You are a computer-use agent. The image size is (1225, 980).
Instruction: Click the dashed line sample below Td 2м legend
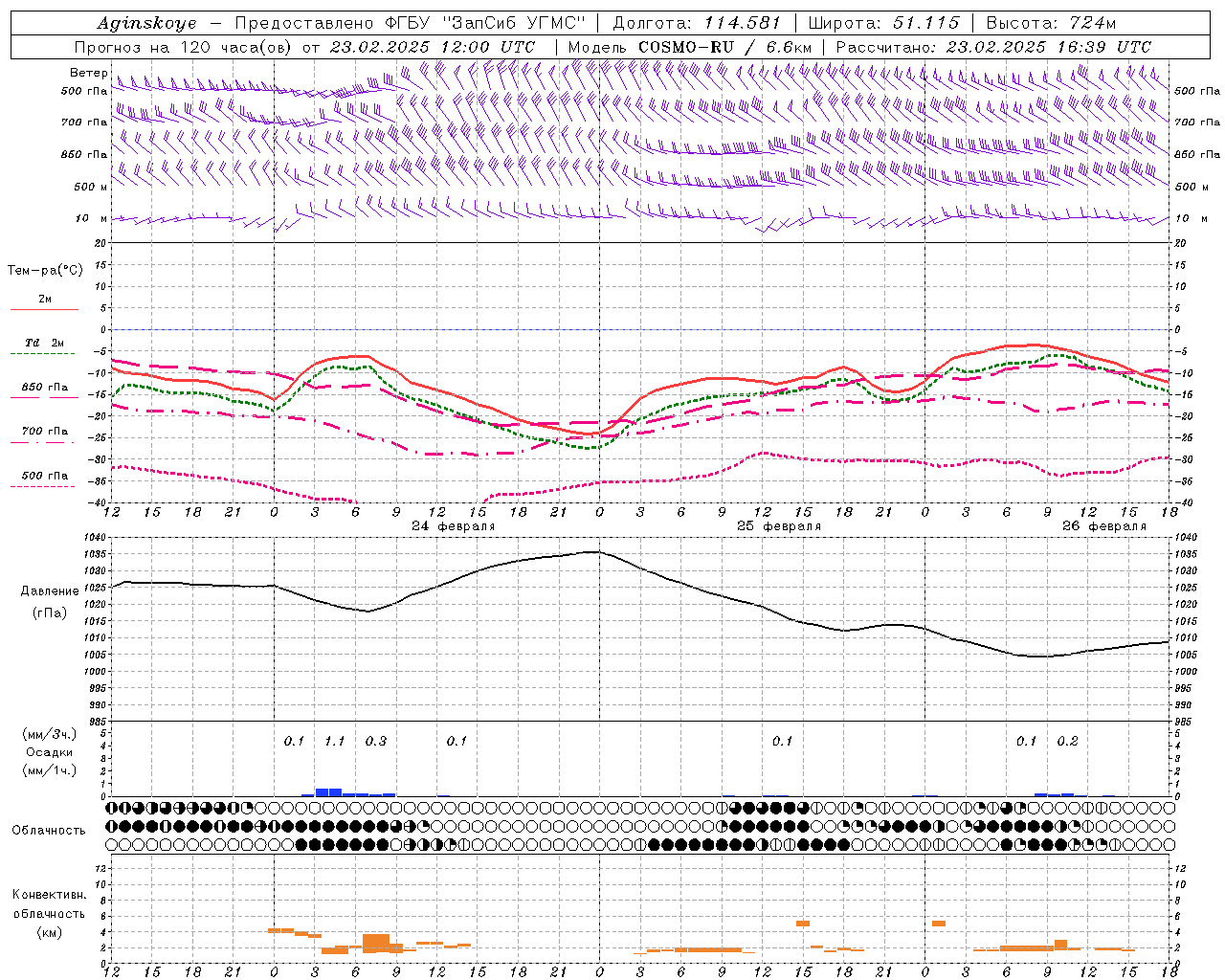44,354
